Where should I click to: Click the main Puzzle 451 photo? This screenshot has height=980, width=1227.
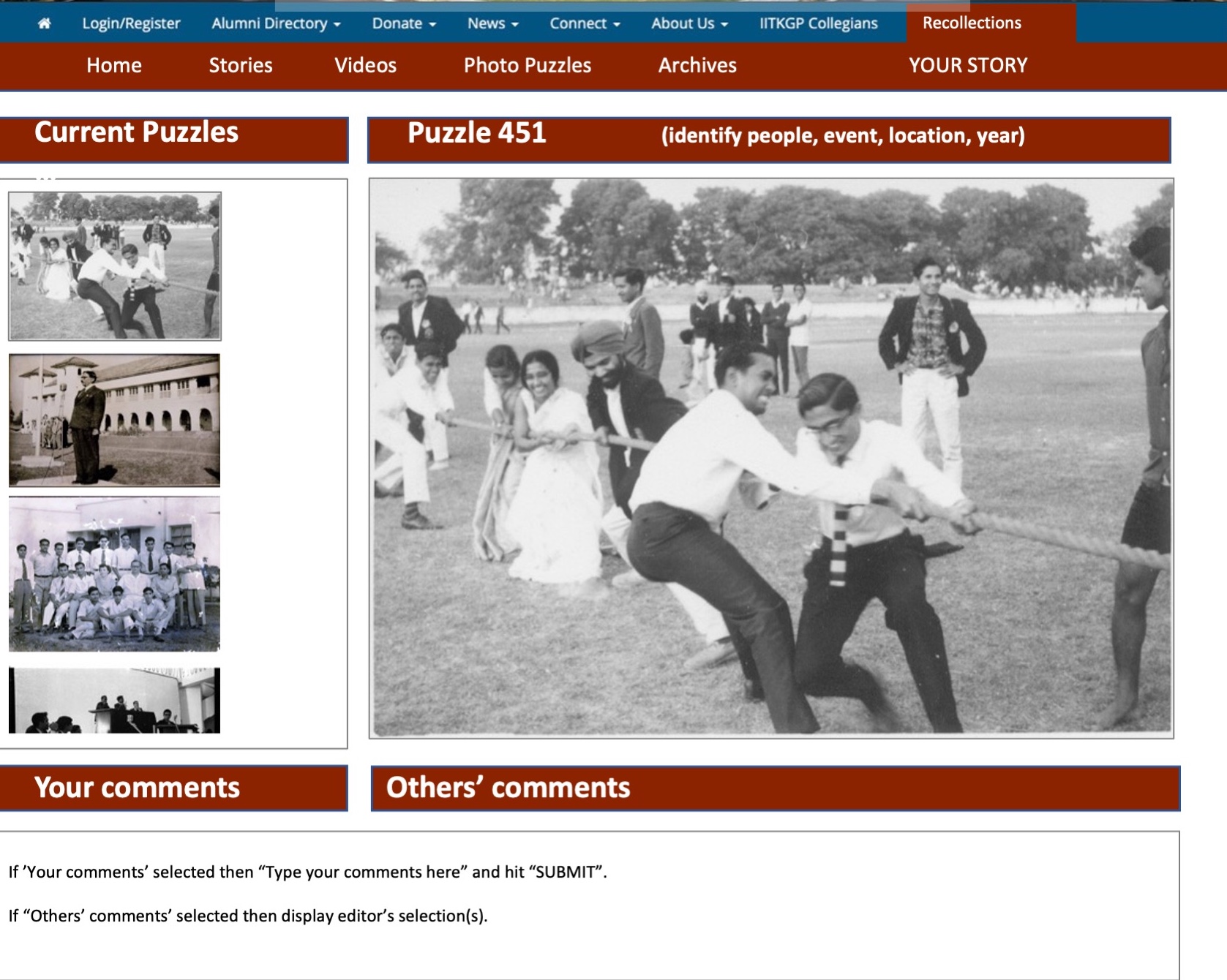[x=771, y=458]
